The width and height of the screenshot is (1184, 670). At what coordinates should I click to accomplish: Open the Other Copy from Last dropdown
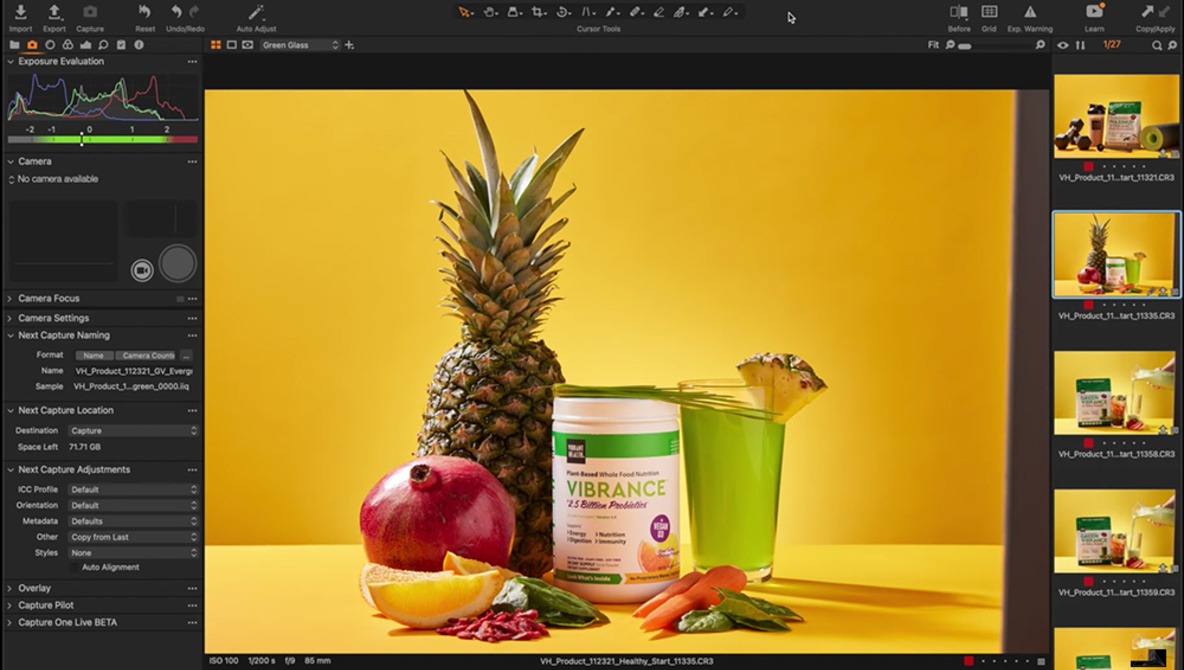(x=133, y=537)
